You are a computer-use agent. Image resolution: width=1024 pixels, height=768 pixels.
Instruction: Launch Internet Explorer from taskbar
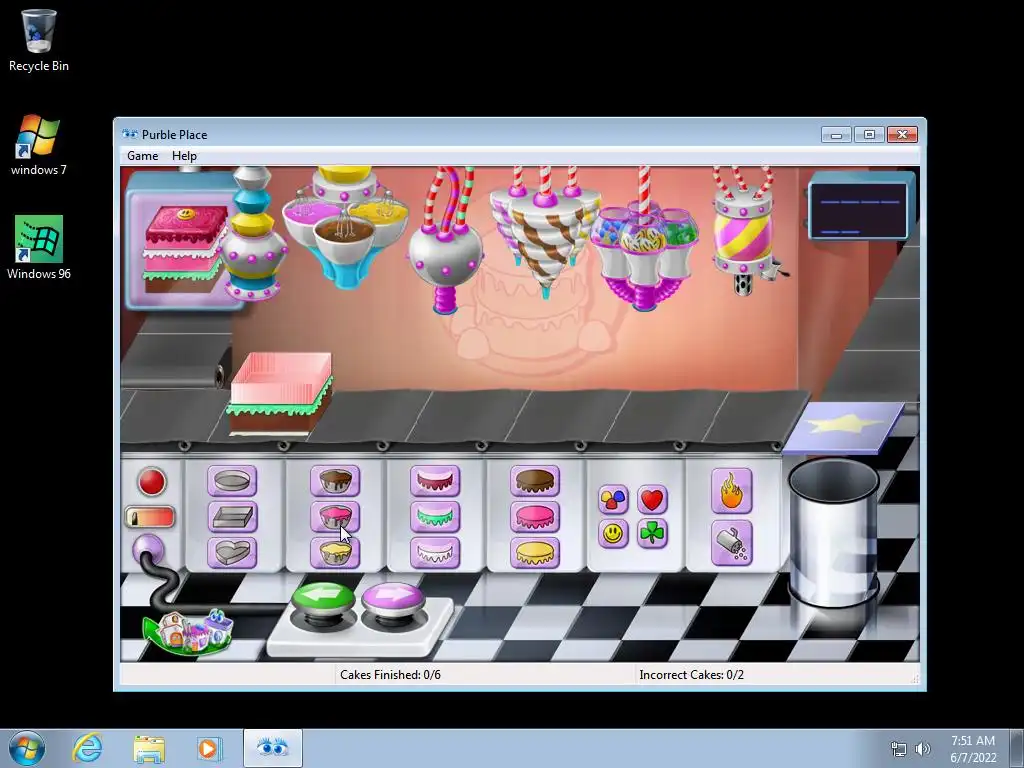[x=87, y=748]
